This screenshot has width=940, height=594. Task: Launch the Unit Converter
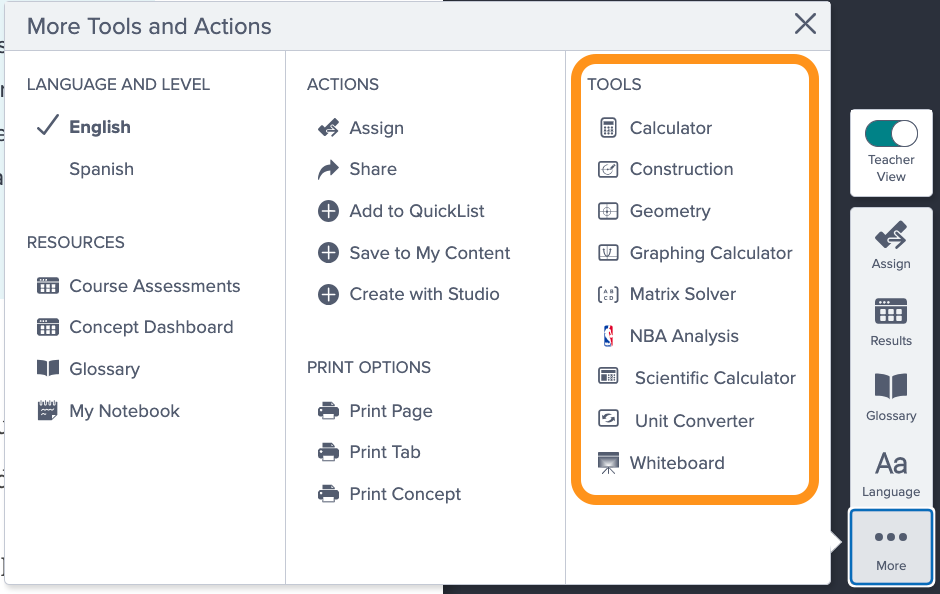[694, 420]
